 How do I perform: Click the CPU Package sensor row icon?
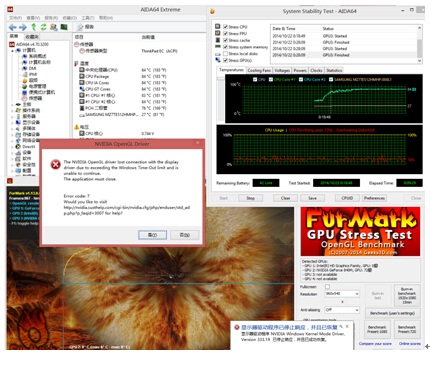coord(82,76)
